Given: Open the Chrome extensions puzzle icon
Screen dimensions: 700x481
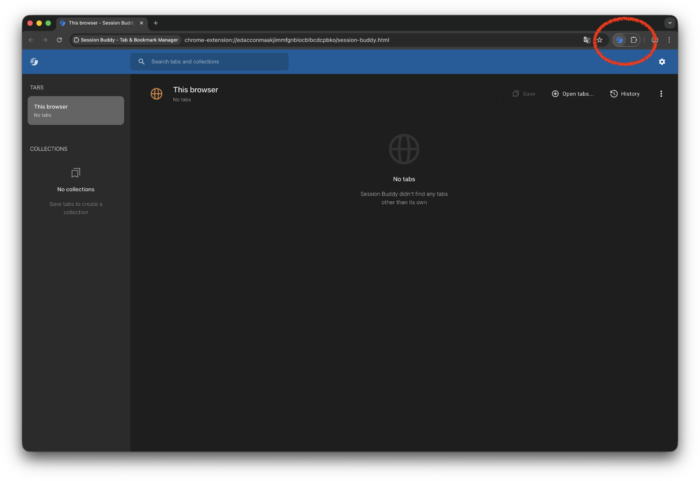Looking at the screenshot, I should pyautogui.click(x=634, y=40).
